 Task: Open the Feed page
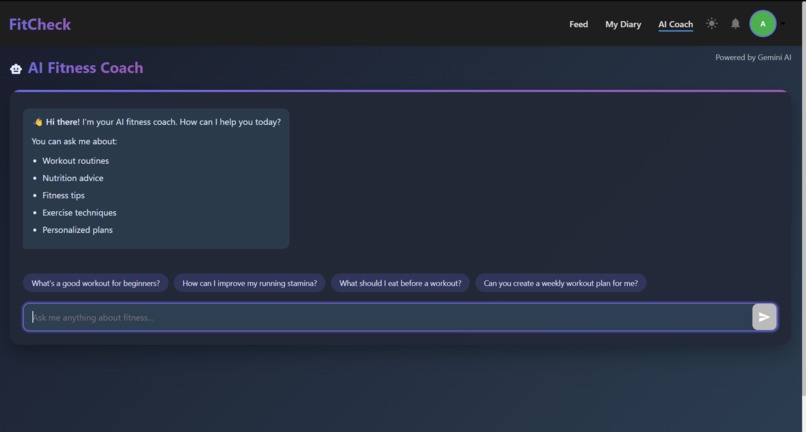click(x=578, y=24)
